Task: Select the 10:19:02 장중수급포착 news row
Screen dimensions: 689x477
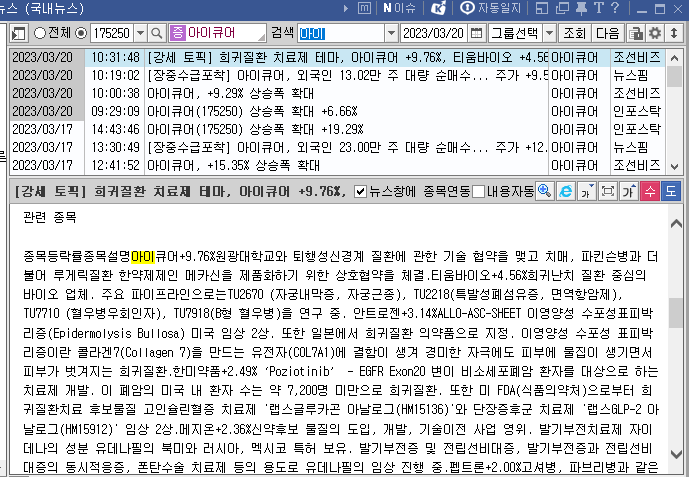Action: tap(338, 76)
